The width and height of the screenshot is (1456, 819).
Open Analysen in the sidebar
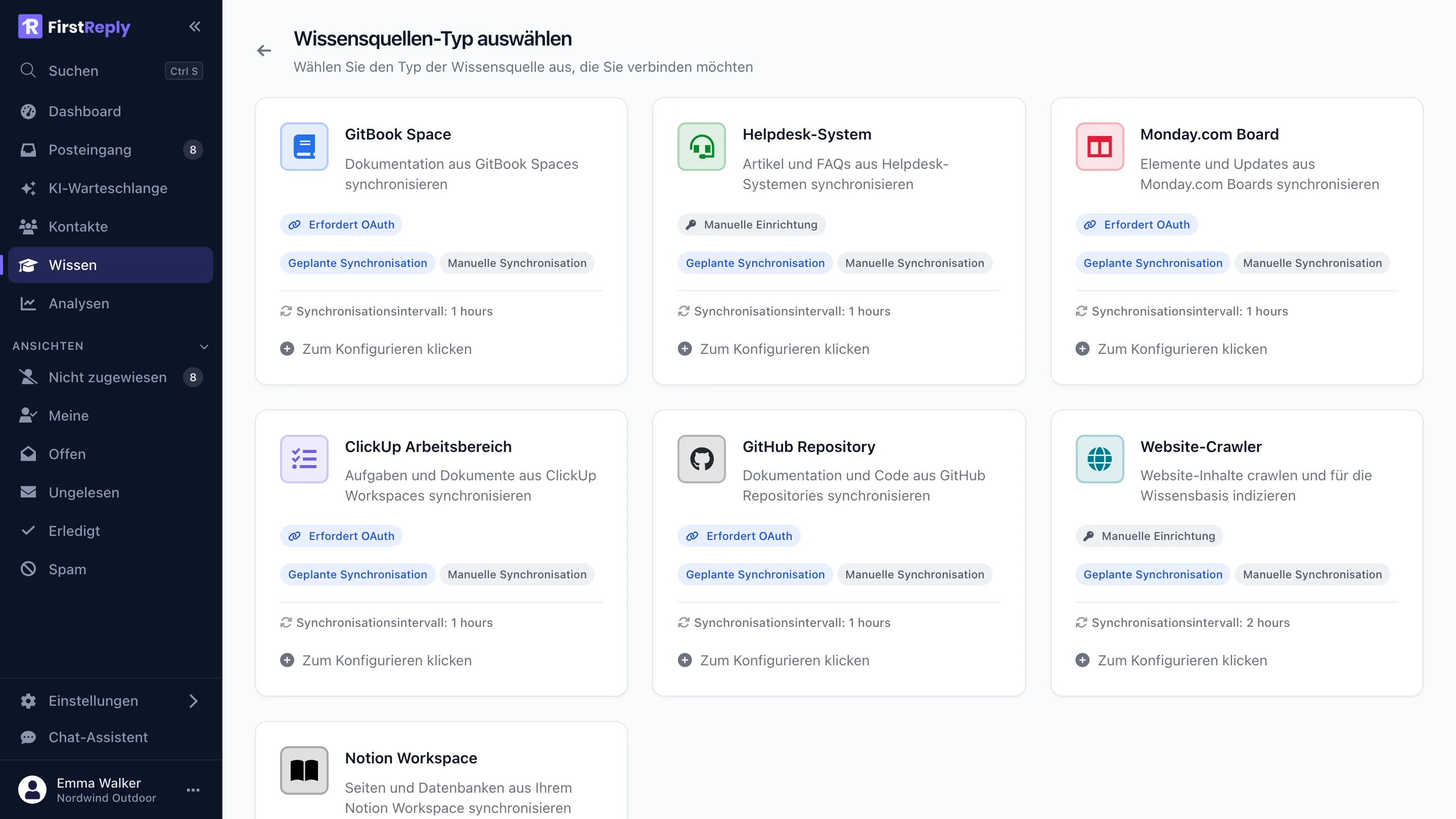[x=111, y=303]
